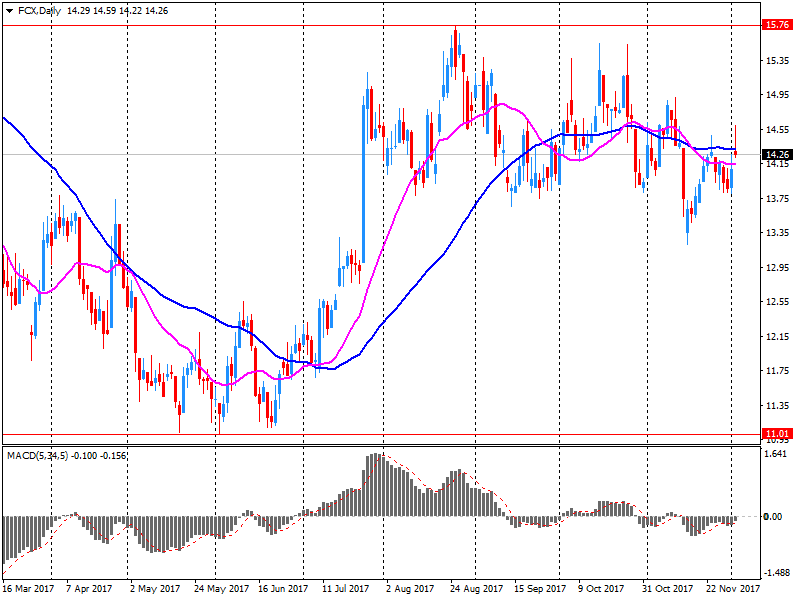Click the 24 Aug 2017 date label
Image resolution: width=800 pixels, height=600 pixels.
click(x=476, y=589)
